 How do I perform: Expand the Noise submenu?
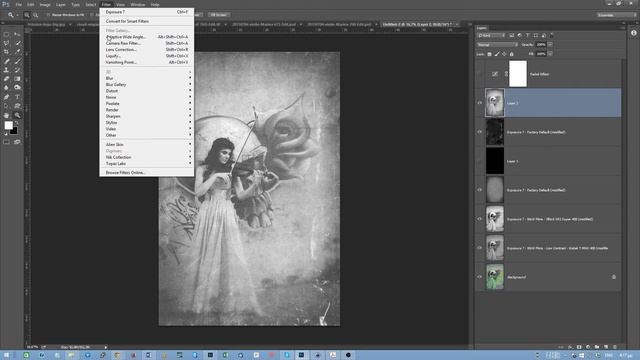tap(147, 97)
